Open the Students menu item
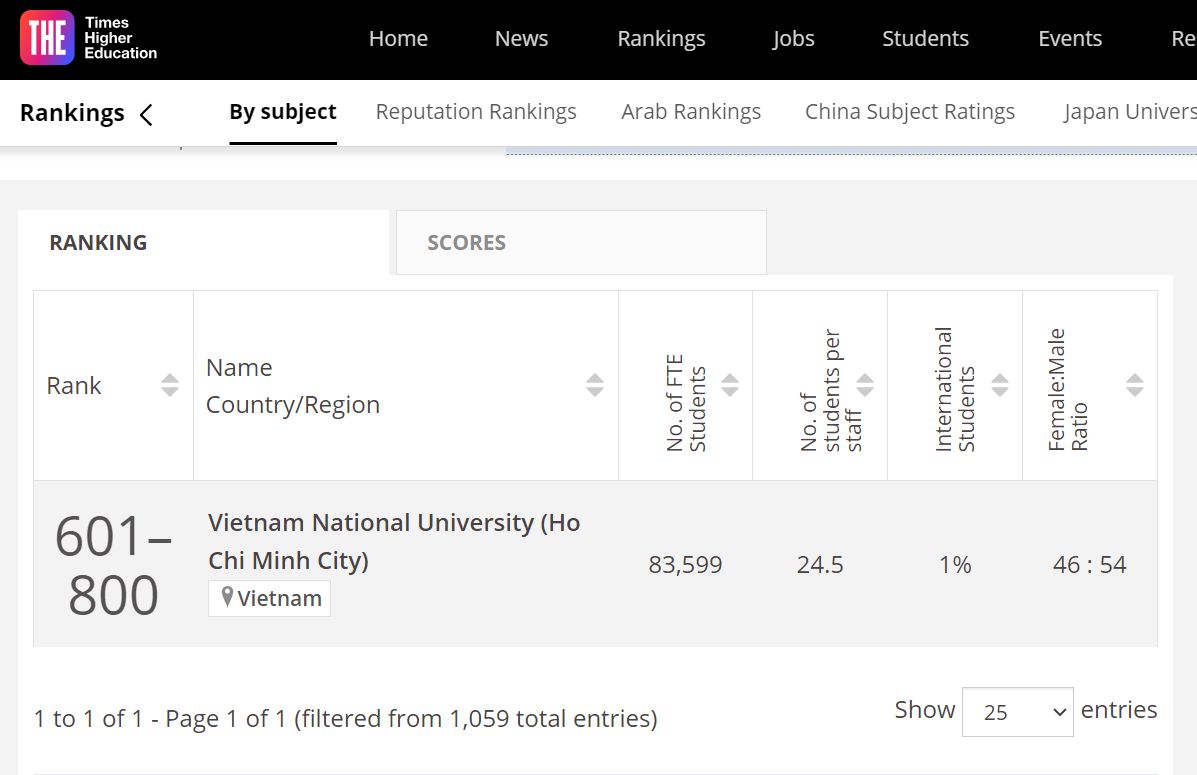1197x775 pixels. point(925,39)
